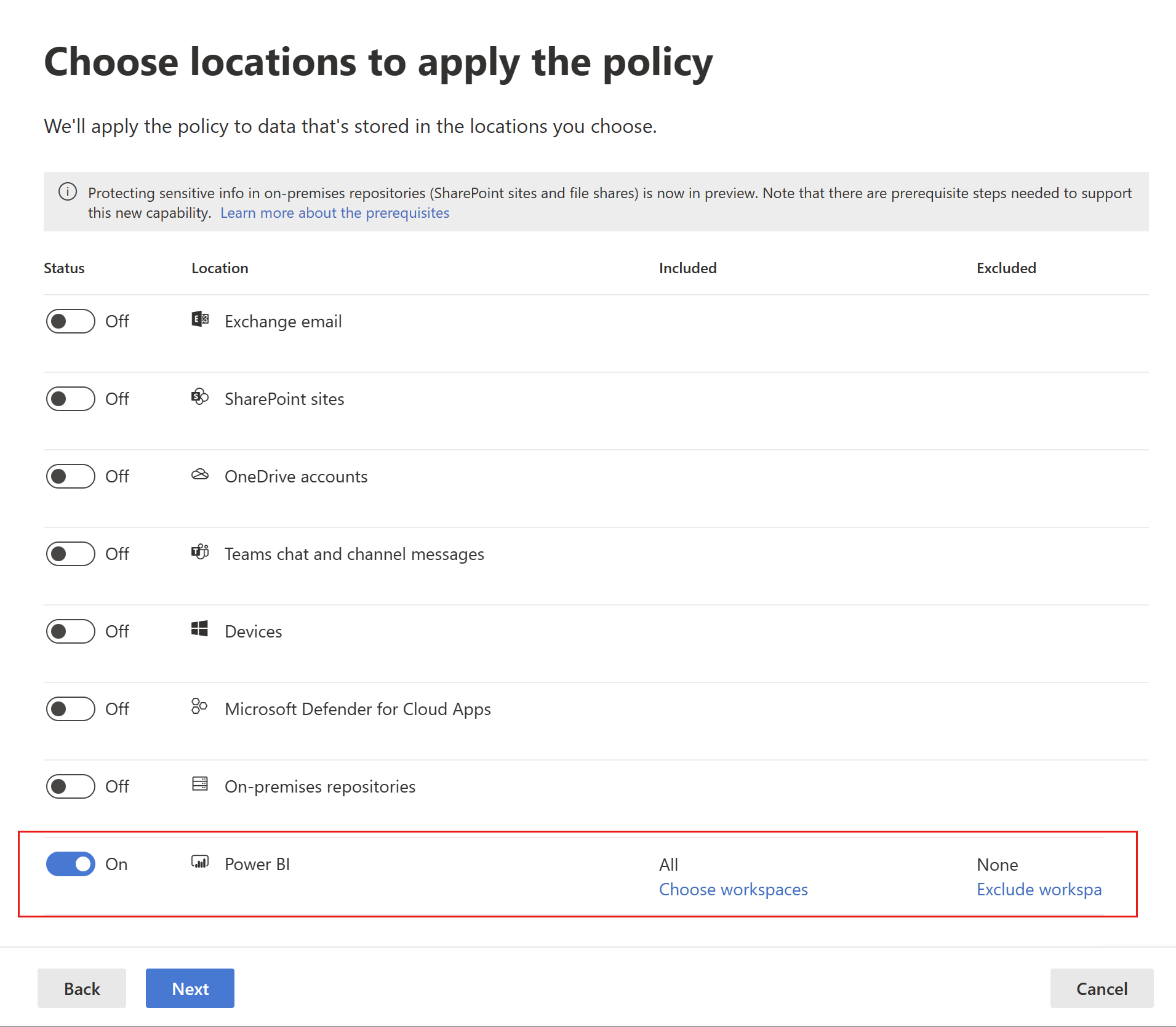Turn off the Power BI toggle
Viewport: 1176px width, 1027px height.
click(71, 864)
